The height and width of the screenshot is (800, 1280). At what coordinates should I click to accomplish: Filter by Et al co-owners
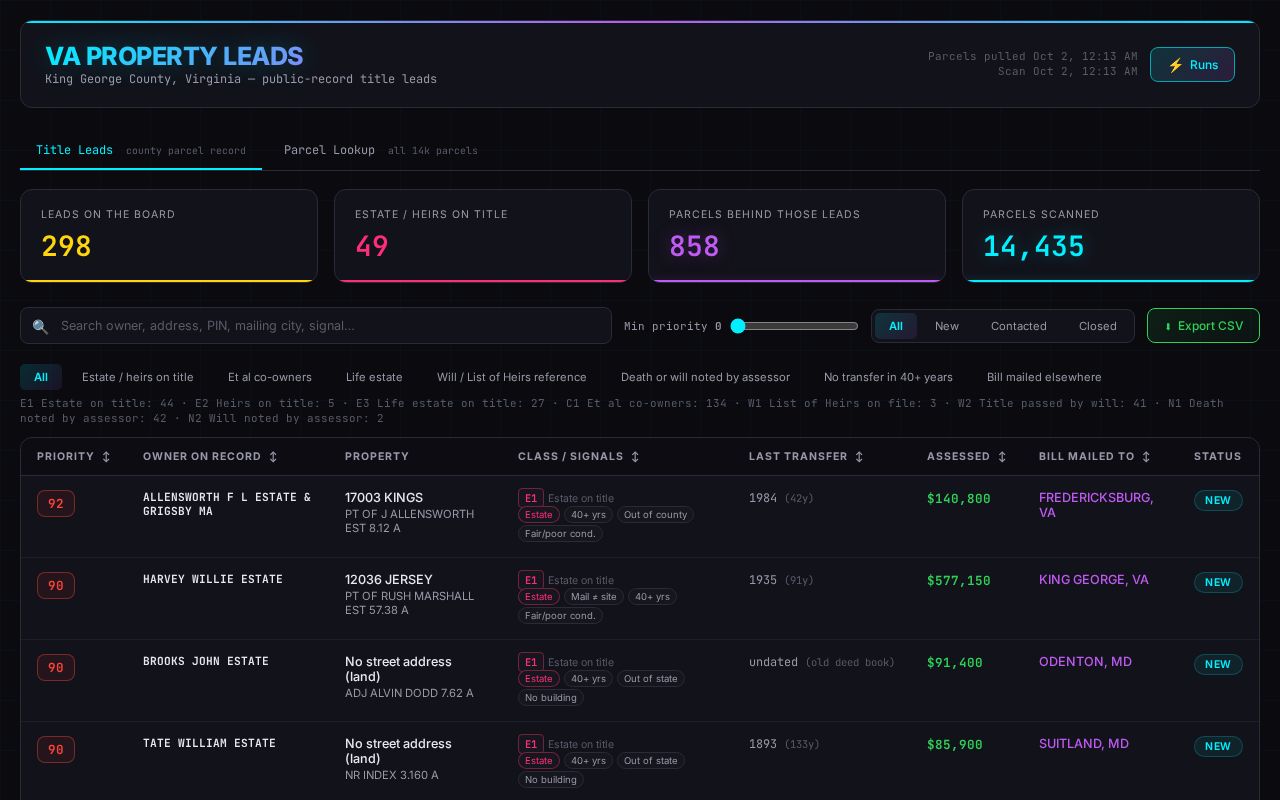(x=270, y=377)
